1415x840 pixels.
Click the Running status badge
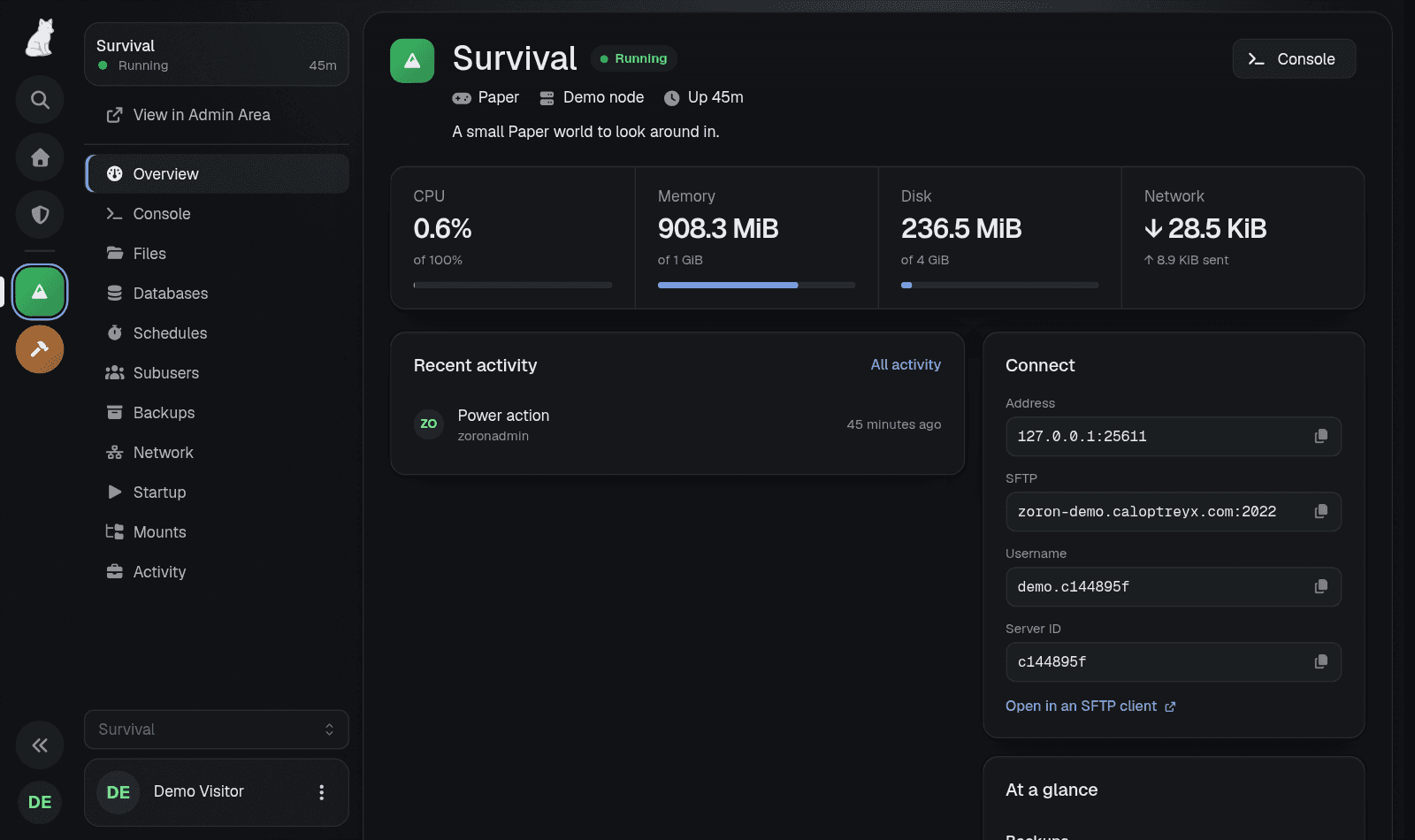634,58
